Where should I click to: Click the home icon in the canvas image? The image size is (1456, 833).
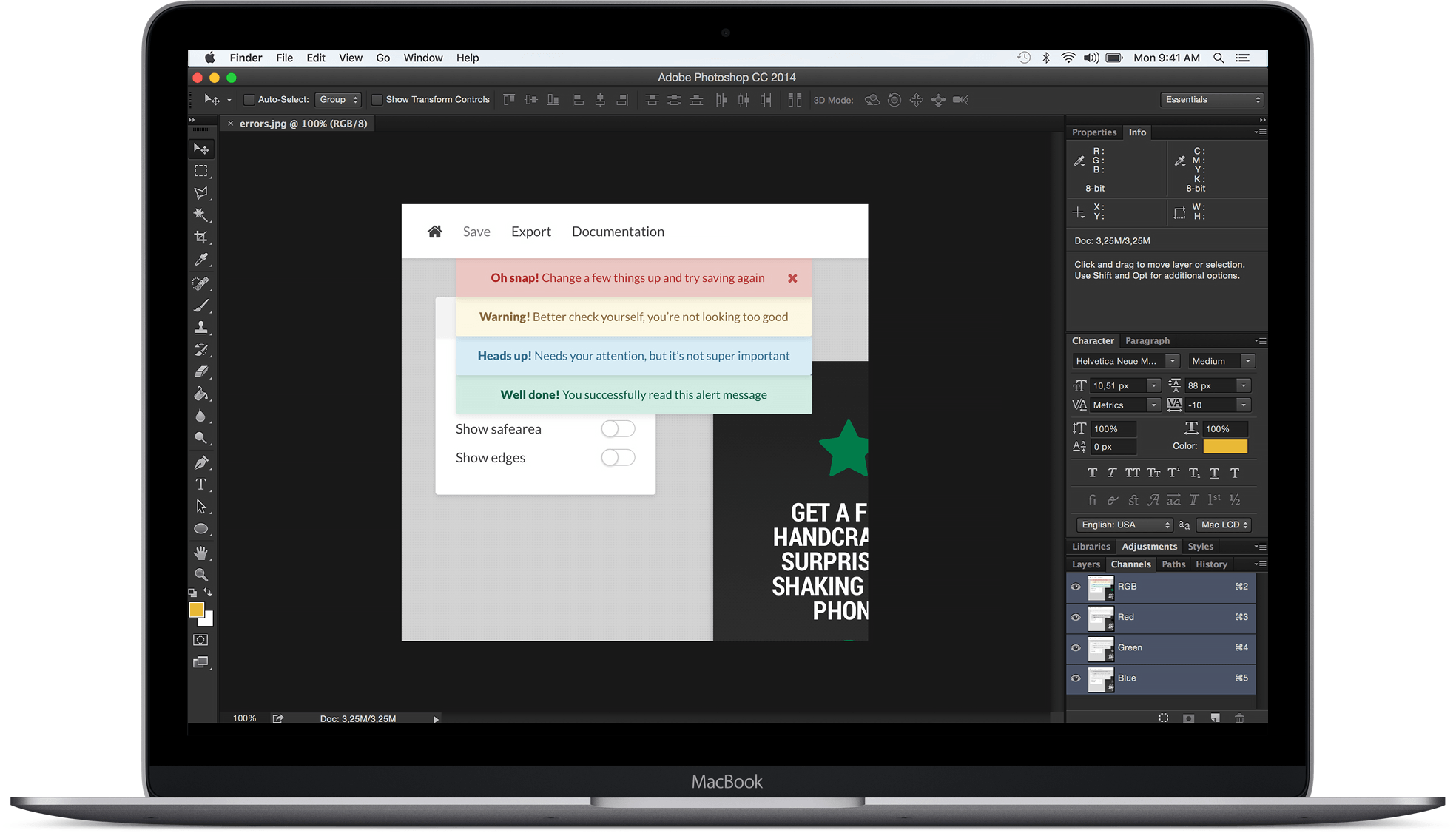coord(435,232)
